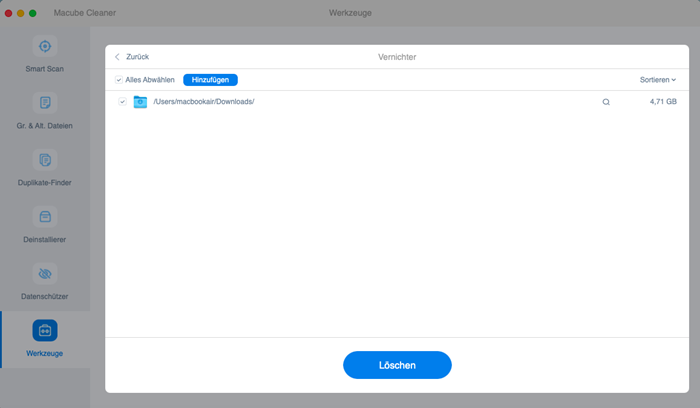The width and height of the screenshot is (700, 408).
Task: Open the Datenschützer tool
Action: pos(45,282)
